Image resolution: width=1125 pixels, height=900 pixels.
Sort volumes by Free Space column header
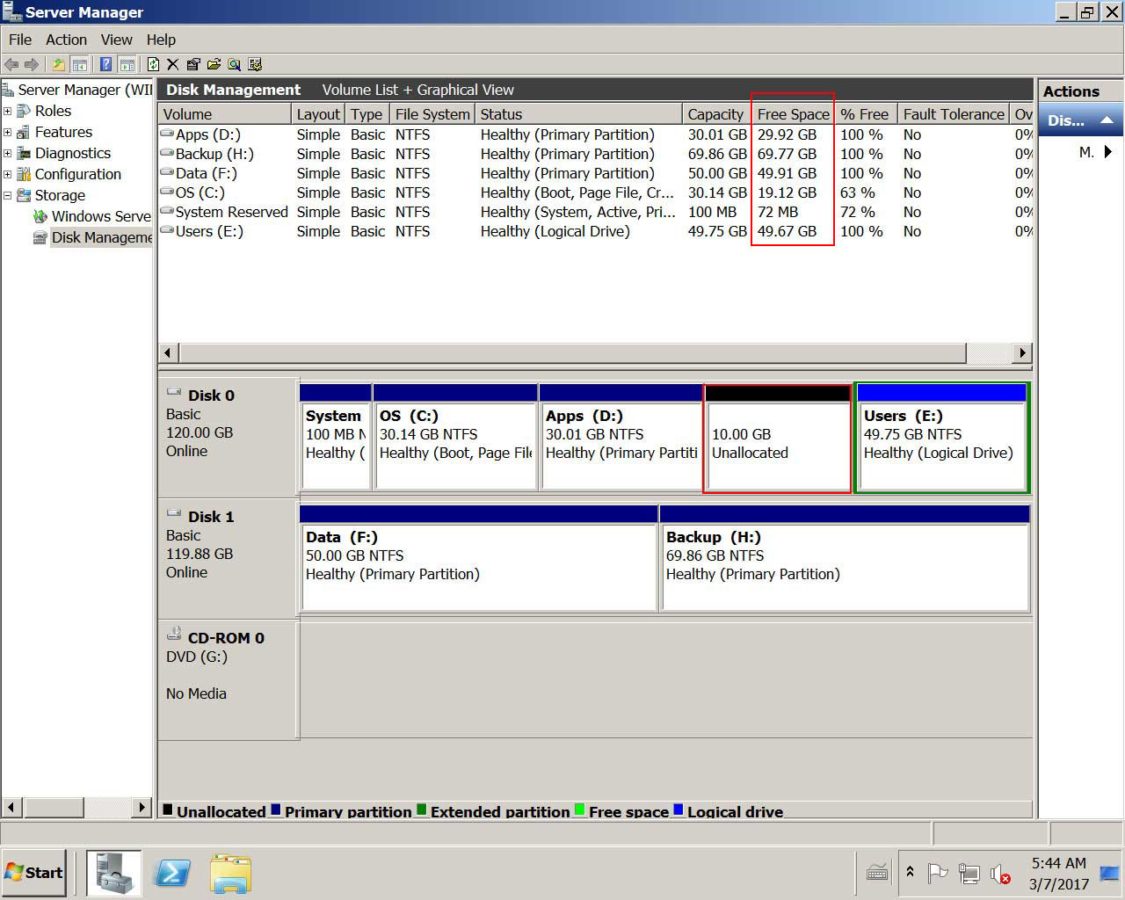pyautogui.click(x=793, y=114)
